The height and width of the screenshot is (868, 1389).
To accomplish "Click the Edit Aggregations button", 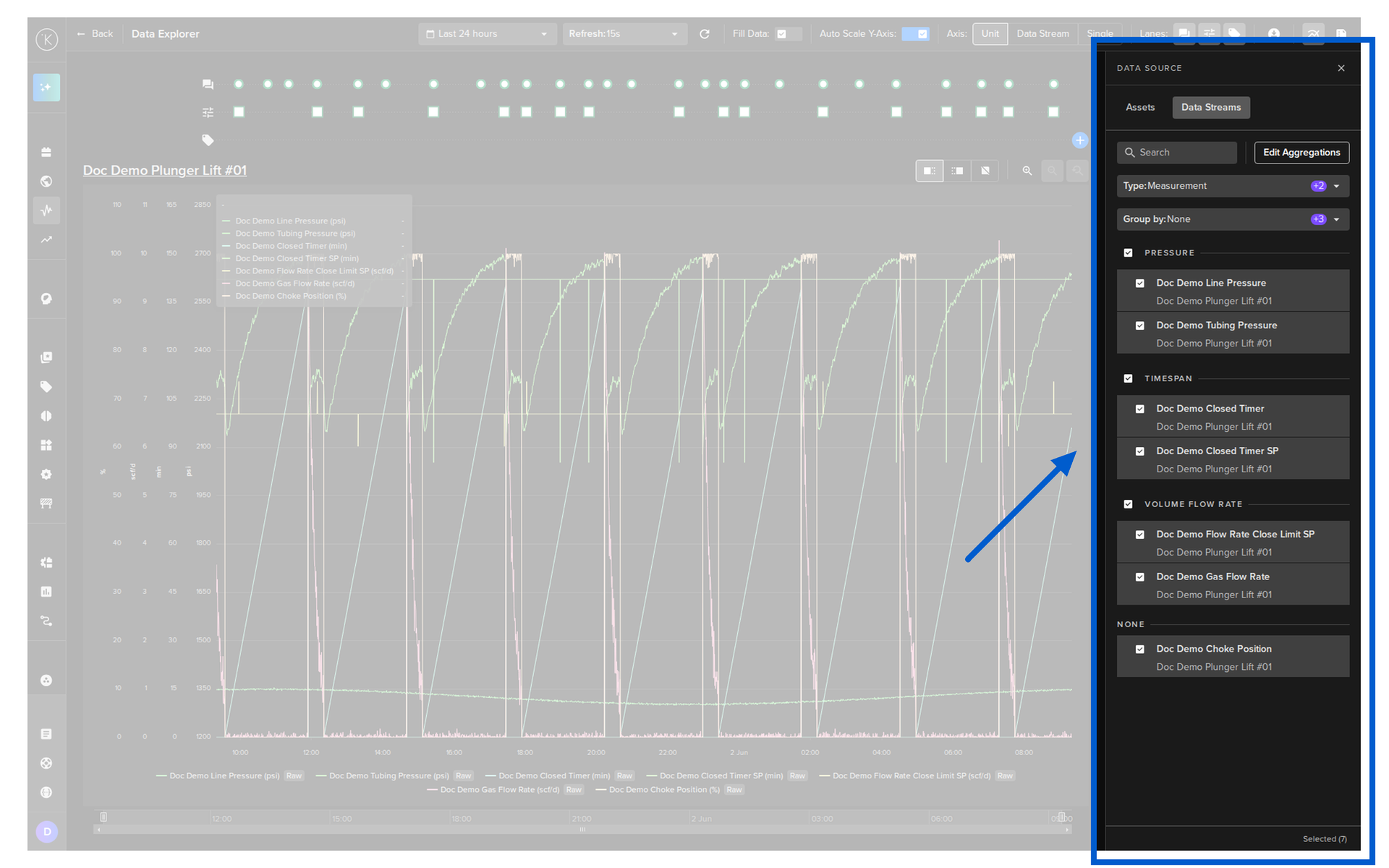I will pyautogui.click(x=1301, y=153).
